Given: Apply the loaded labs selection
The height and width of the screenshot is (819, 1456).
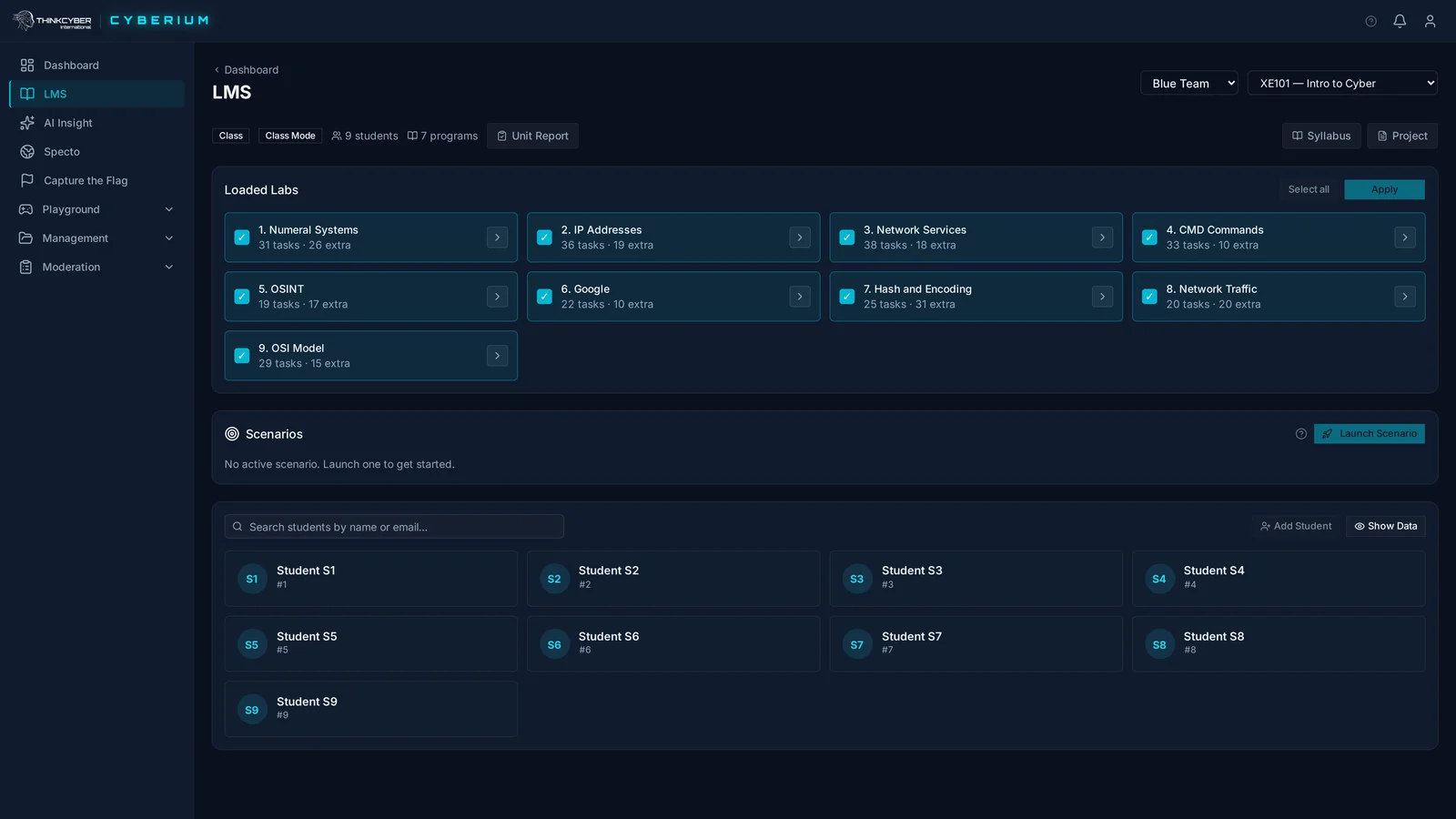Looking at the screenshot, I should 1384,189.
